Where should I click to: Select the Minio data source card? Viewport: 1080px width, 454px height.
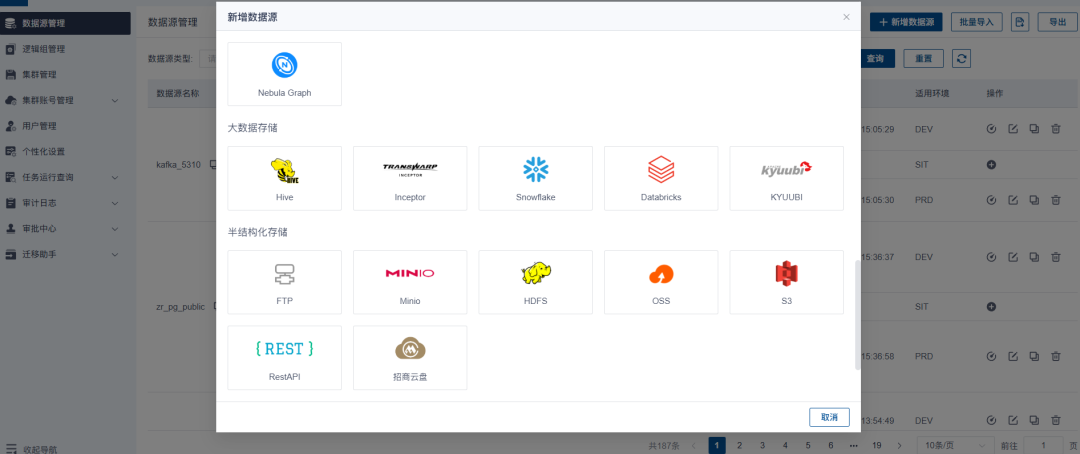[410, 282]
